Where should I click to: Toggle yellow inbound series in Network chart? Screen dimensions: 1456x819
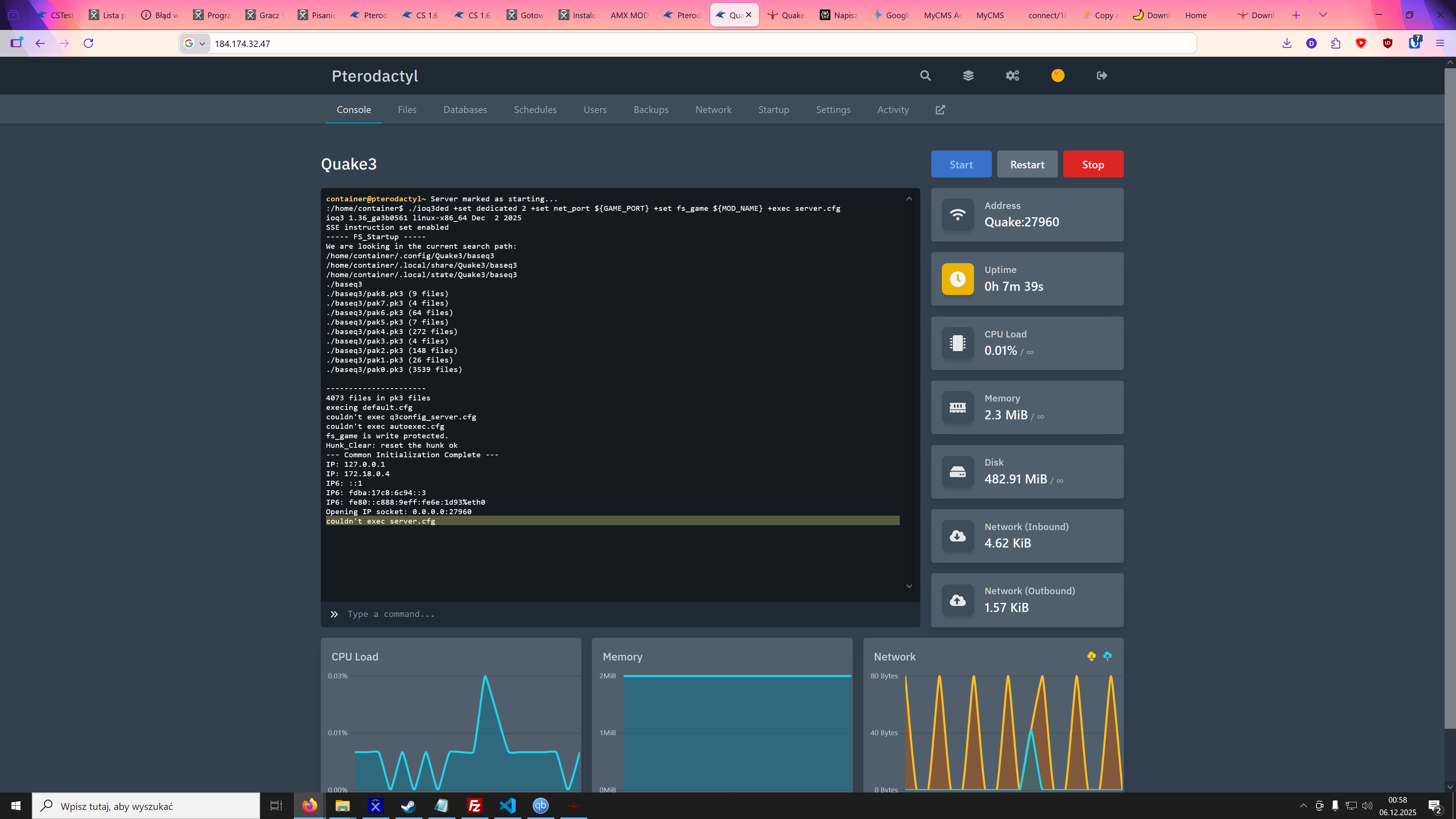pyautogui.click(x=1092, y=656)
